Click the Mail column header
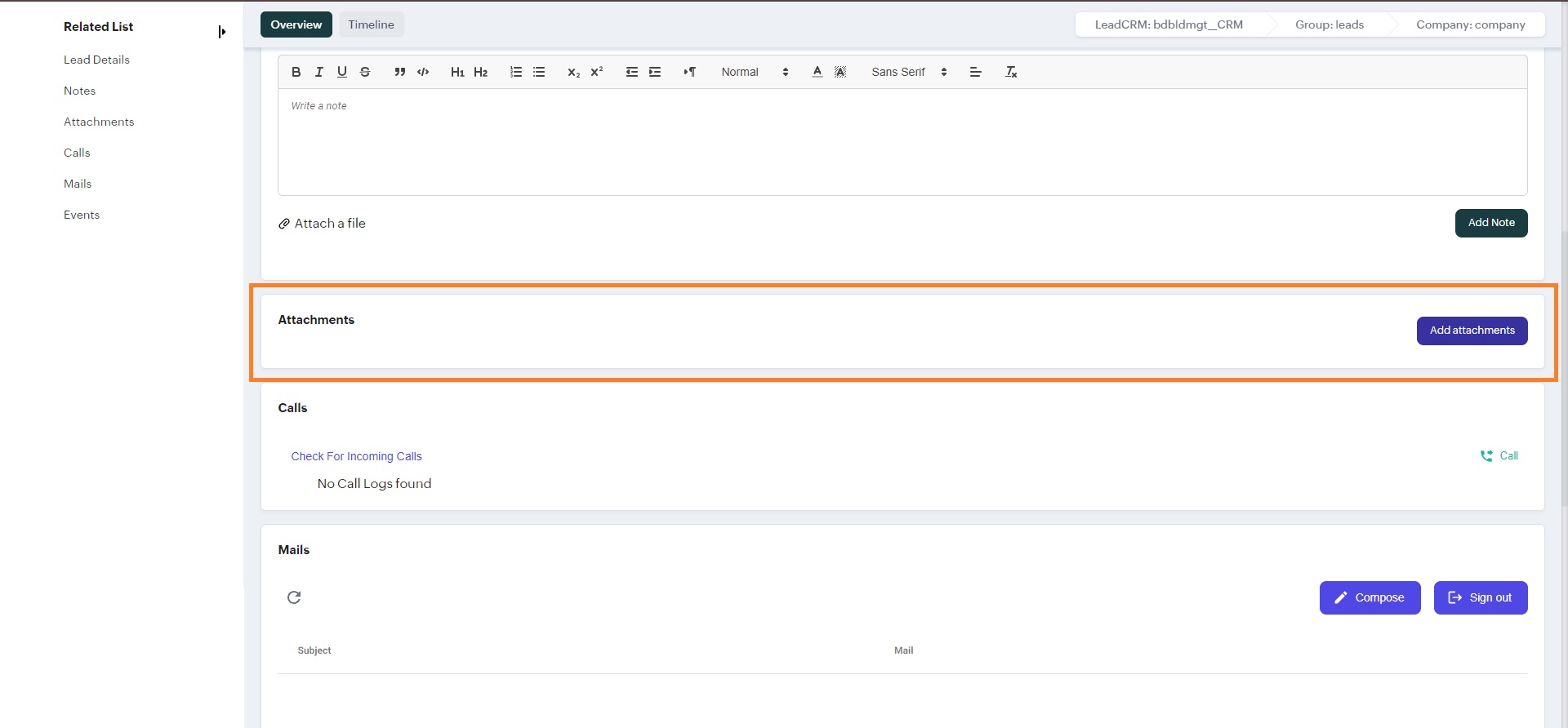 [x=903, y=650]
